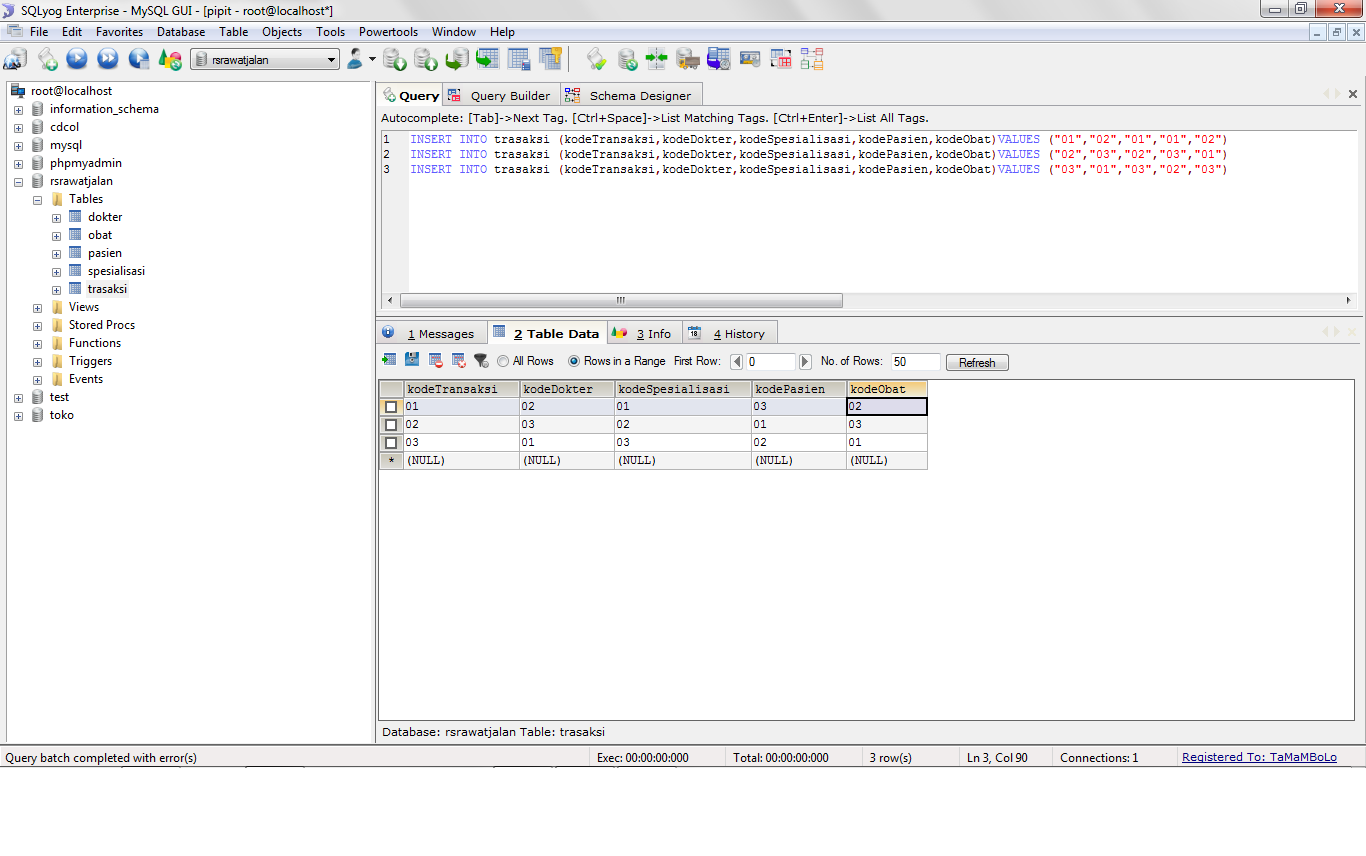The height and width of the screenshot is (856, 1366).
Task: Click the Execute All Queries double-arrow icon
Action: coord(108,59)
